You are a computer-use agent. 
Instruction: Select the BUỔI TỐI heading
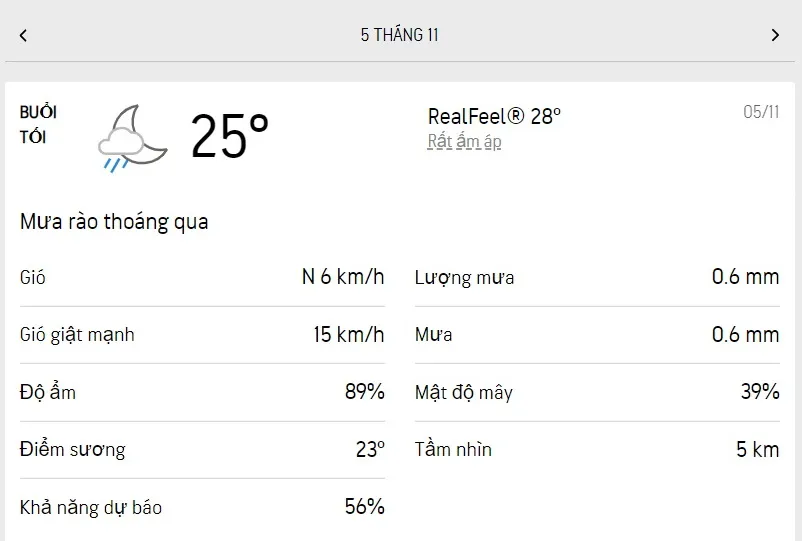pyautogui.click(x=38, y=125)
